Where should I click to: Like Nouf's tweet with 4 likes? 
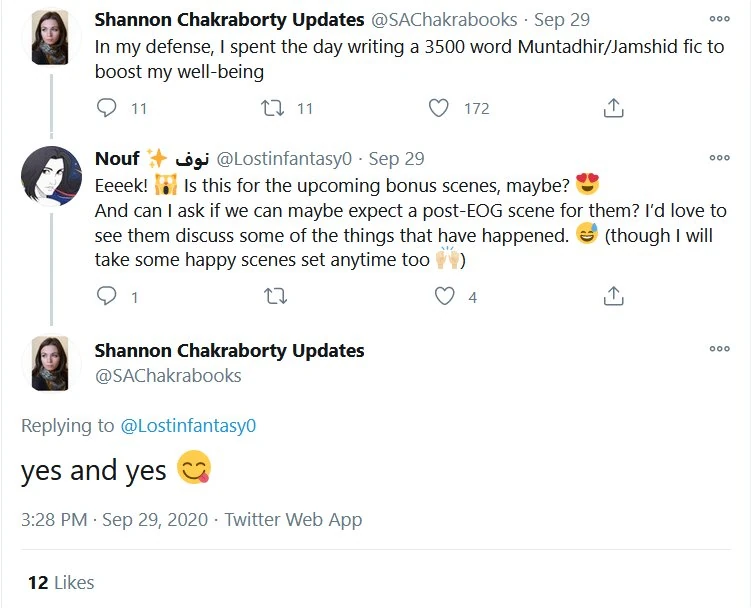[445, 296]
